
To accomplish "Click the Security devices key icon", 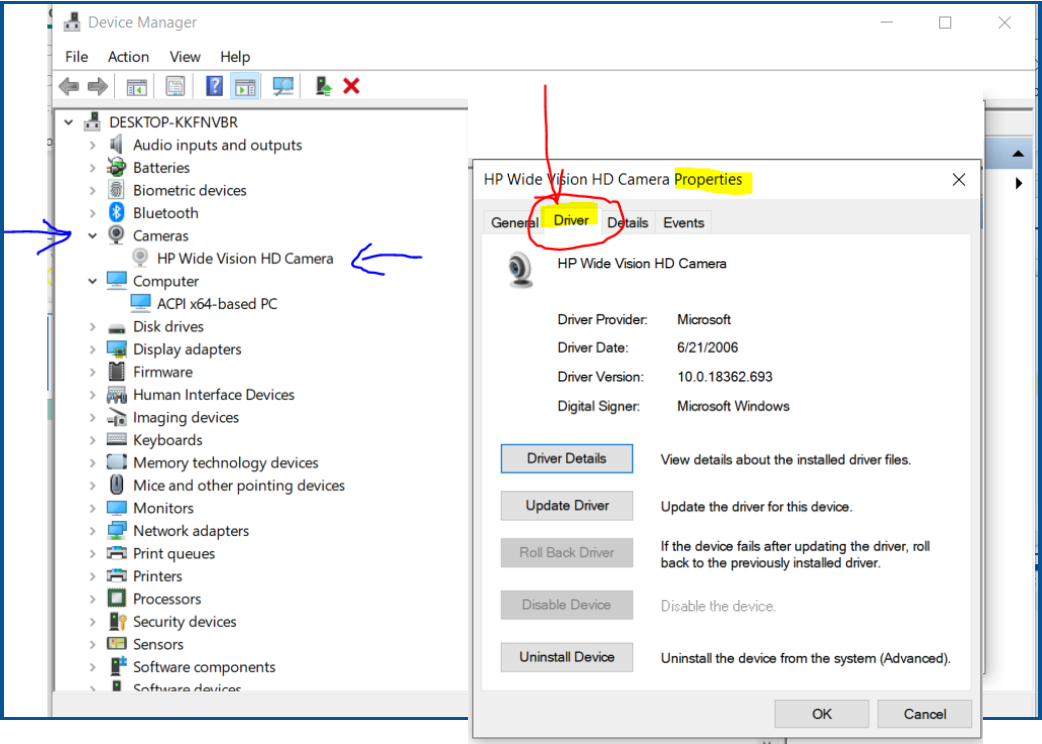I will 117,621.
